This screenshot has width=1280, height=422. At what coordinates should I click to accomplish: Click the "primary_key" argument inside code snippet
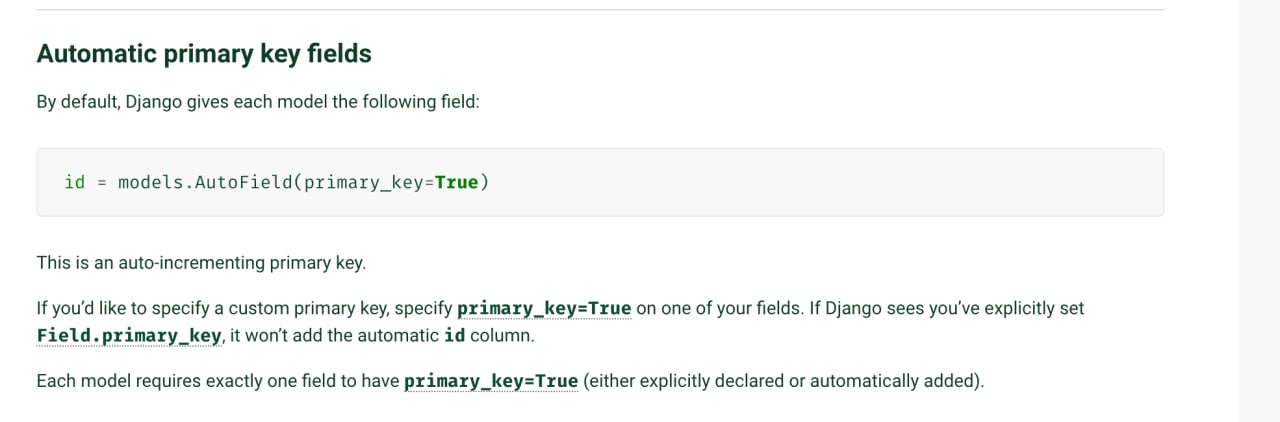(364, 182)
